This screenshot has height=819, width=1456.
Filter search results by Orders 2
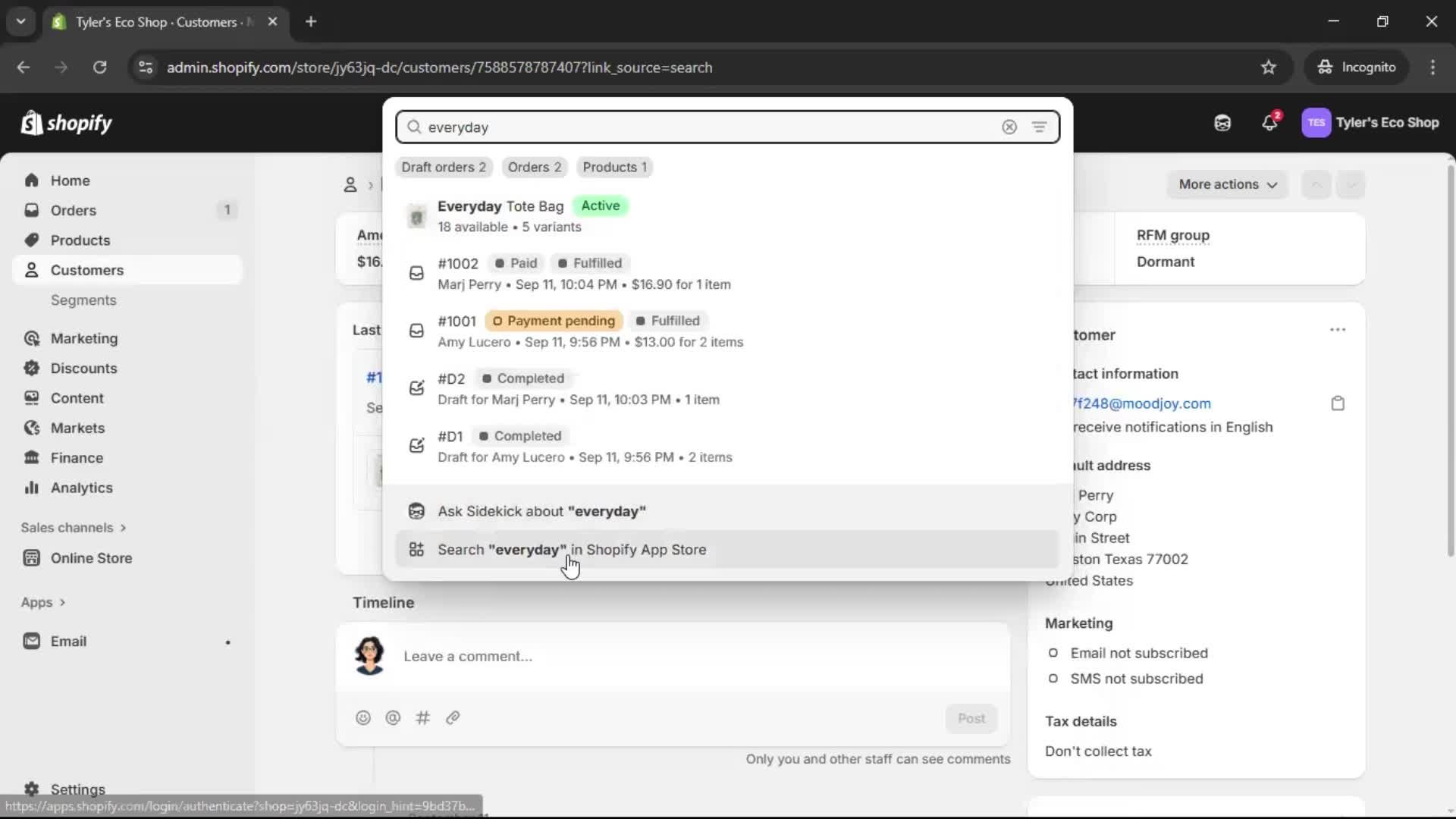535,167
